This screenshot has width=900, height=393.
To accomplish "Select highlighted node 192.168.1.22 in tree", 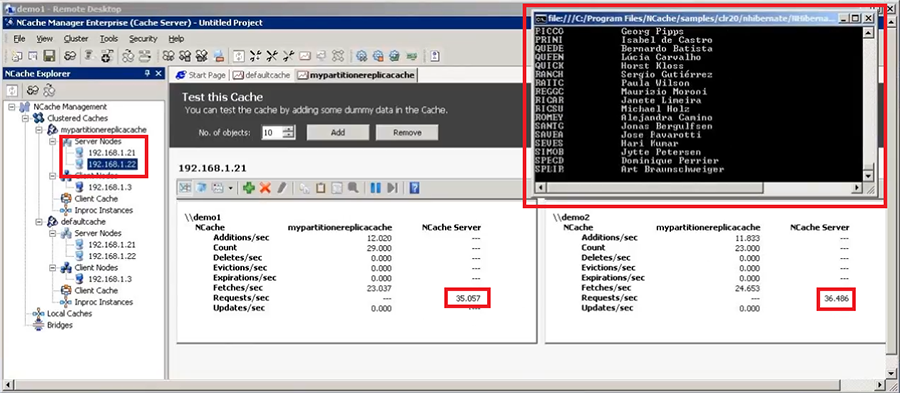I will pyautogui.click(x=112, y=164).
